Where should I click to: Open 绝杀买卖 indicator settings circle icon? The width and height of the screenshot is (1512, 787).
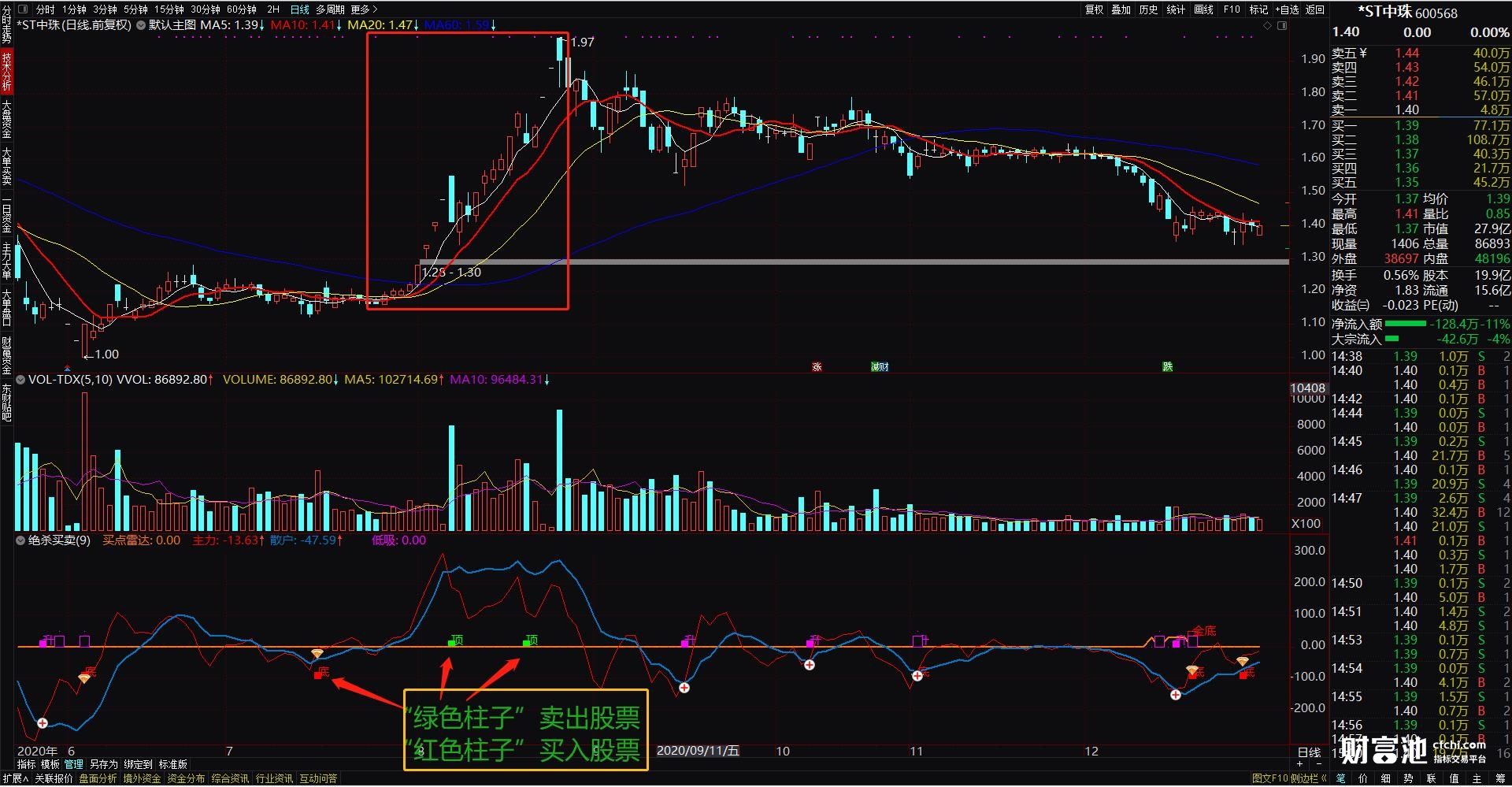(x=20, y=540)
